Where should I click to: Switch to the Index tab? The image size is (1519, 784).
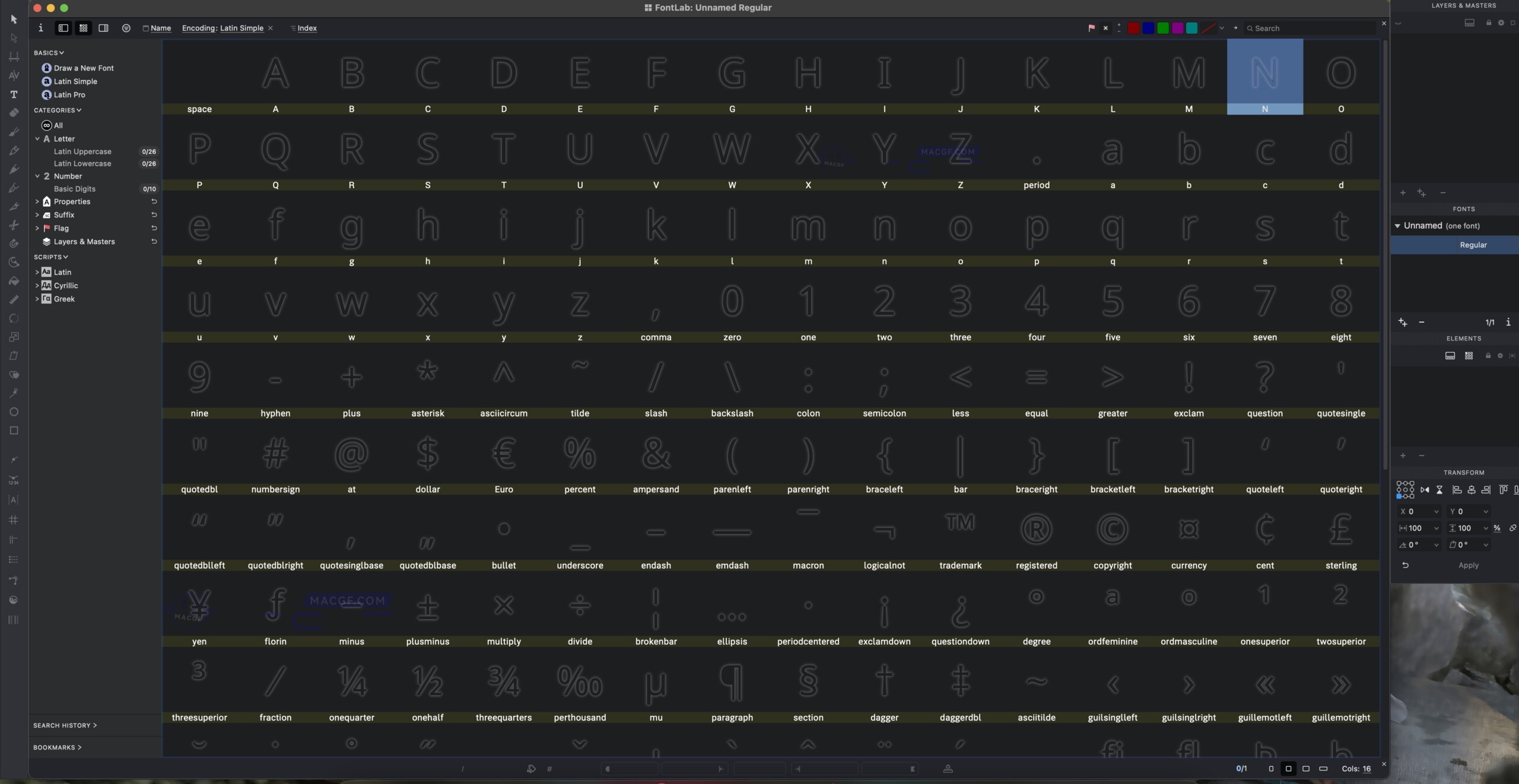(304, 28)
